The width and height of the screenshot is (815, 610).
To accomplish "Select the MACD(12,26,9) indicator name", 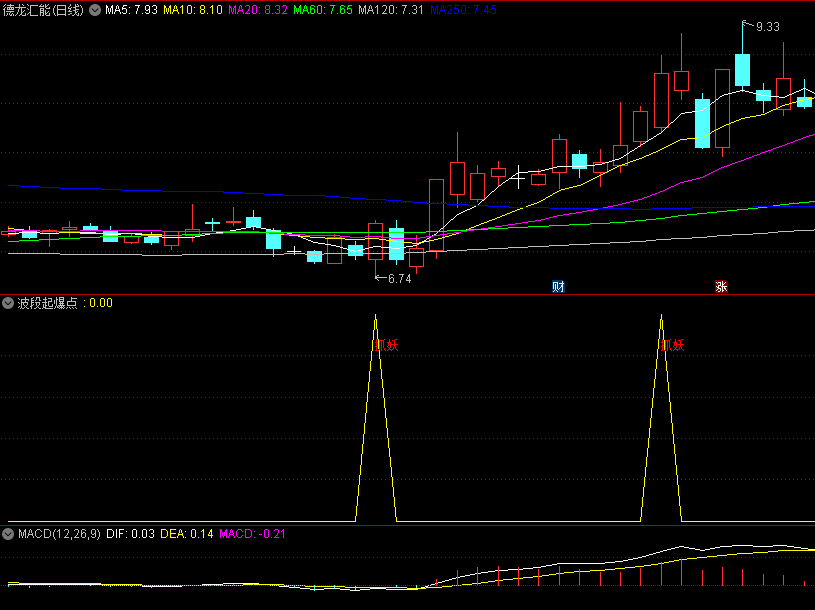I will (x=59, y=534).
